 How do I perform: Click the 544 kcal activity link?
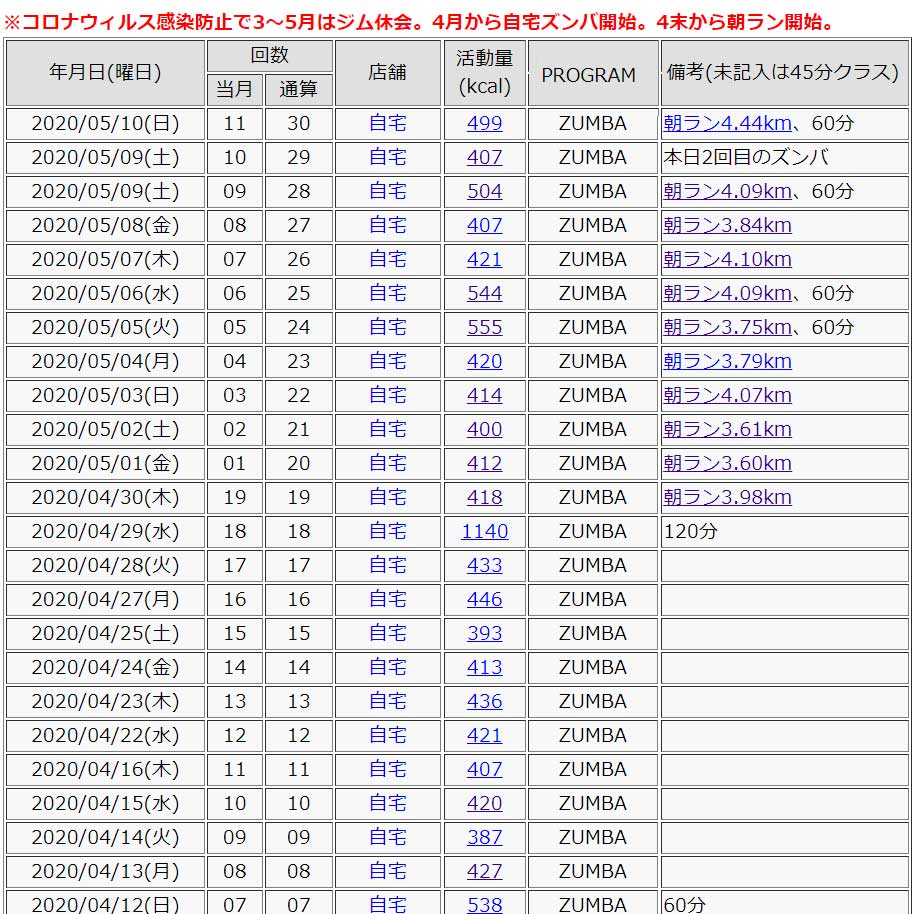pos(484,294)
